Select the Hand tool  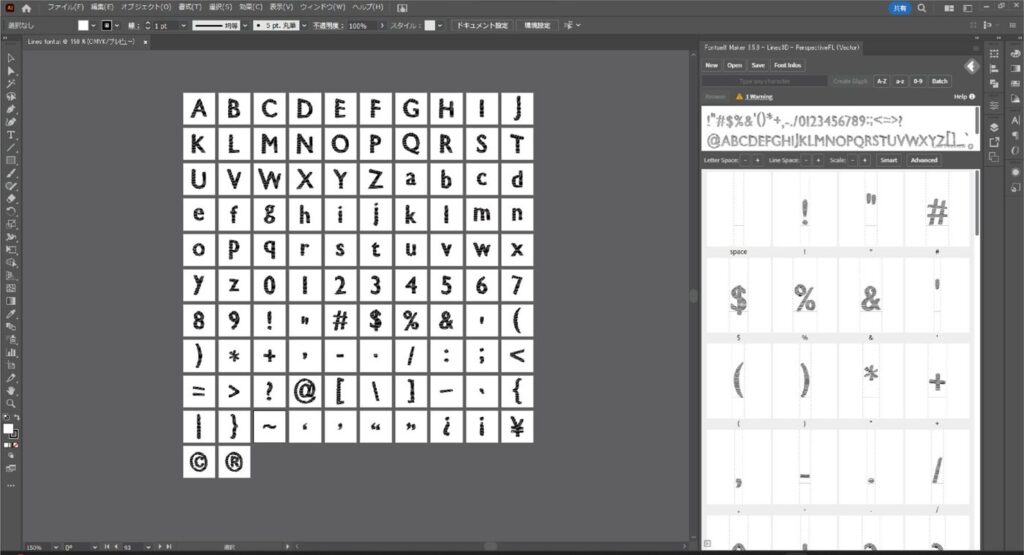(11, 390)
